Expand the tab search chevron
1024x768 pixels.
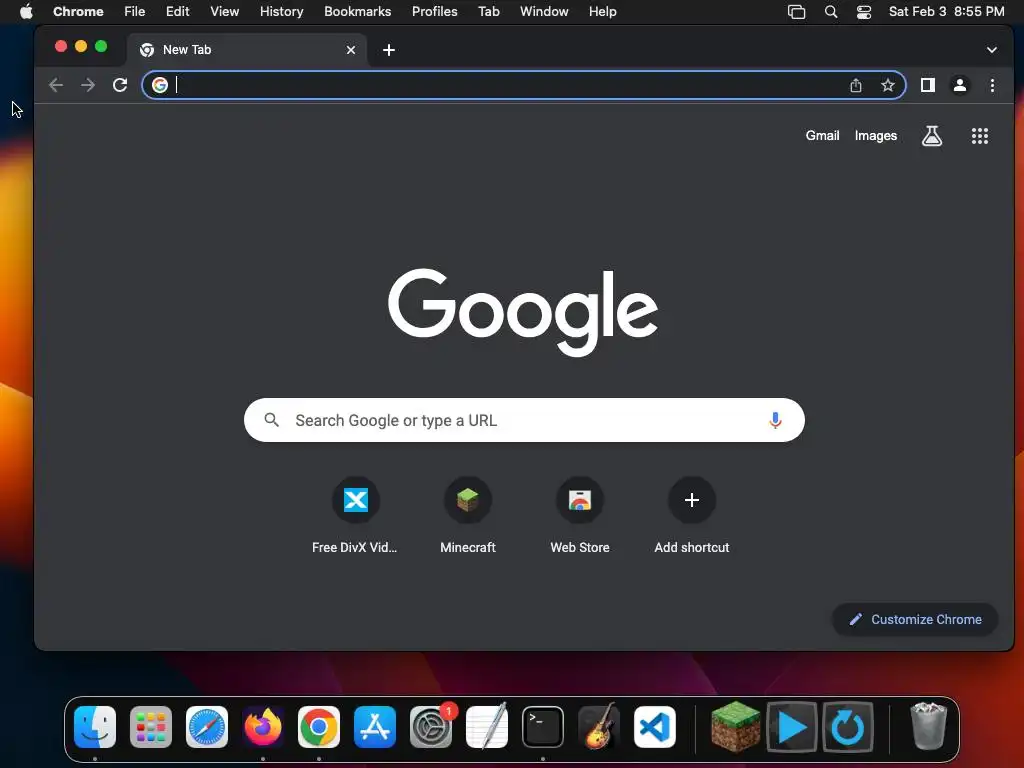coord(991,50)
